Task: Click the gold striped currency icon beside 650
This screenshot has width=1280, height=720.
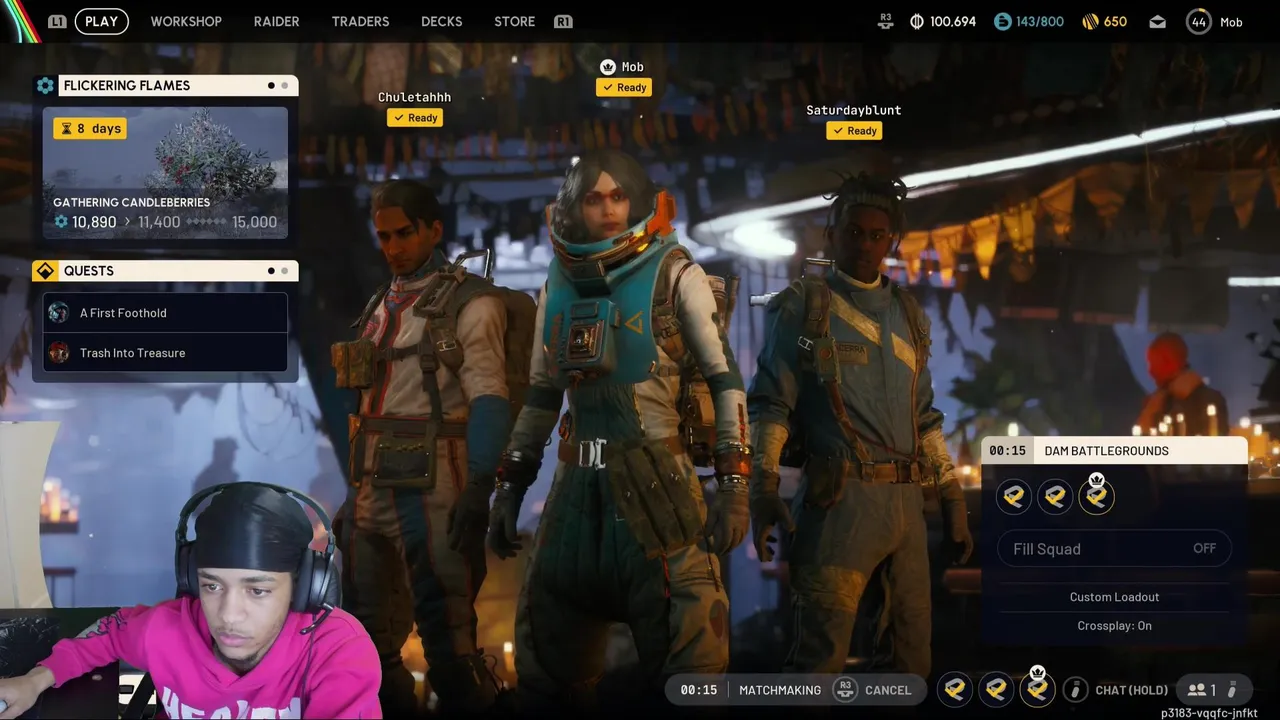Action: [x=1090, y=21]
